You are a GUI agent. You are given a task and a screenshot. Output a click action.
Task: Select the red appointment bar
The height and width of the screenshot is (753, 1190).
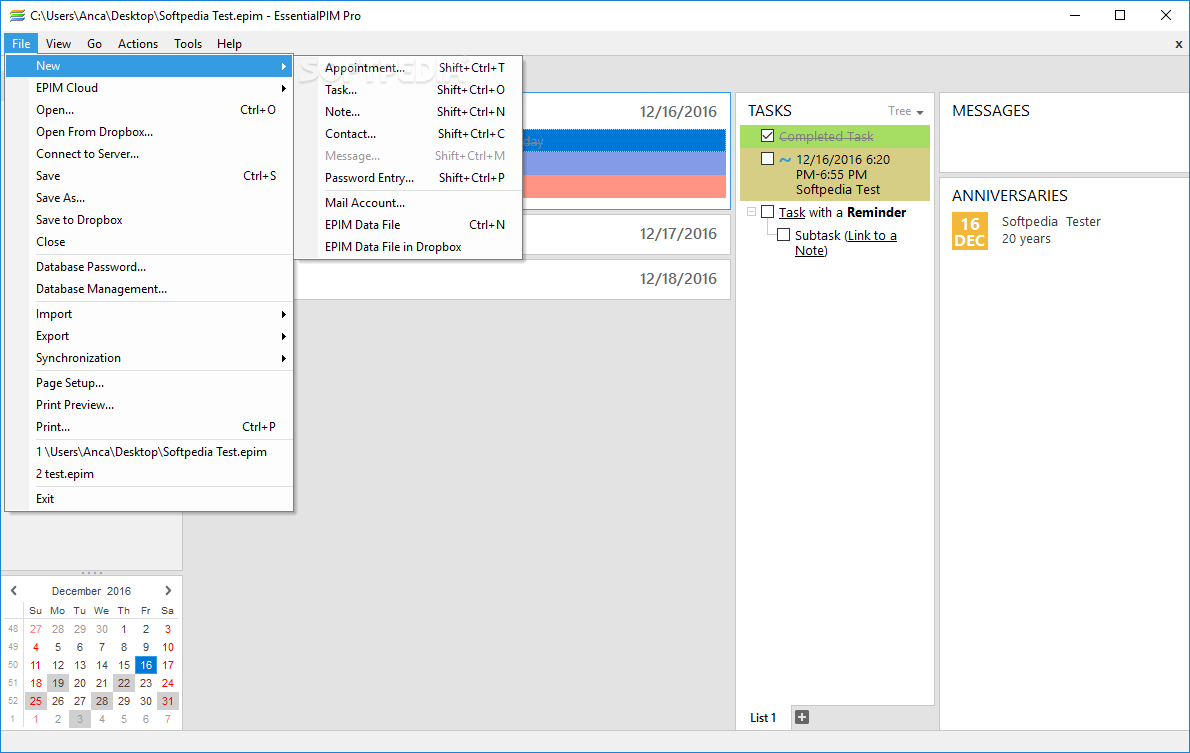point(625,187)
